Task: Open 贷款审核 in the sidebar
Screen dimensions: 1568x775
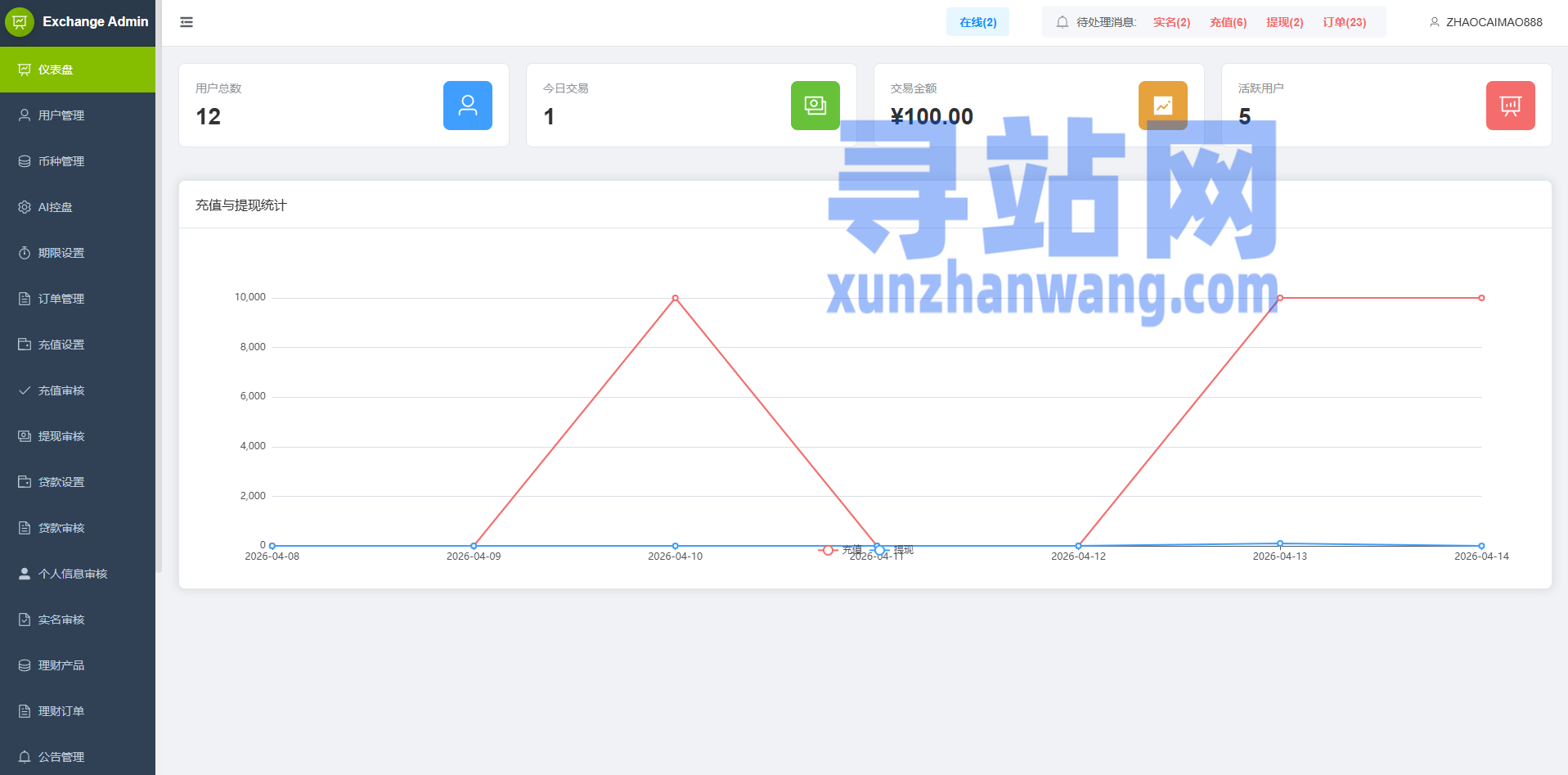Action: (x=78, y=528)
